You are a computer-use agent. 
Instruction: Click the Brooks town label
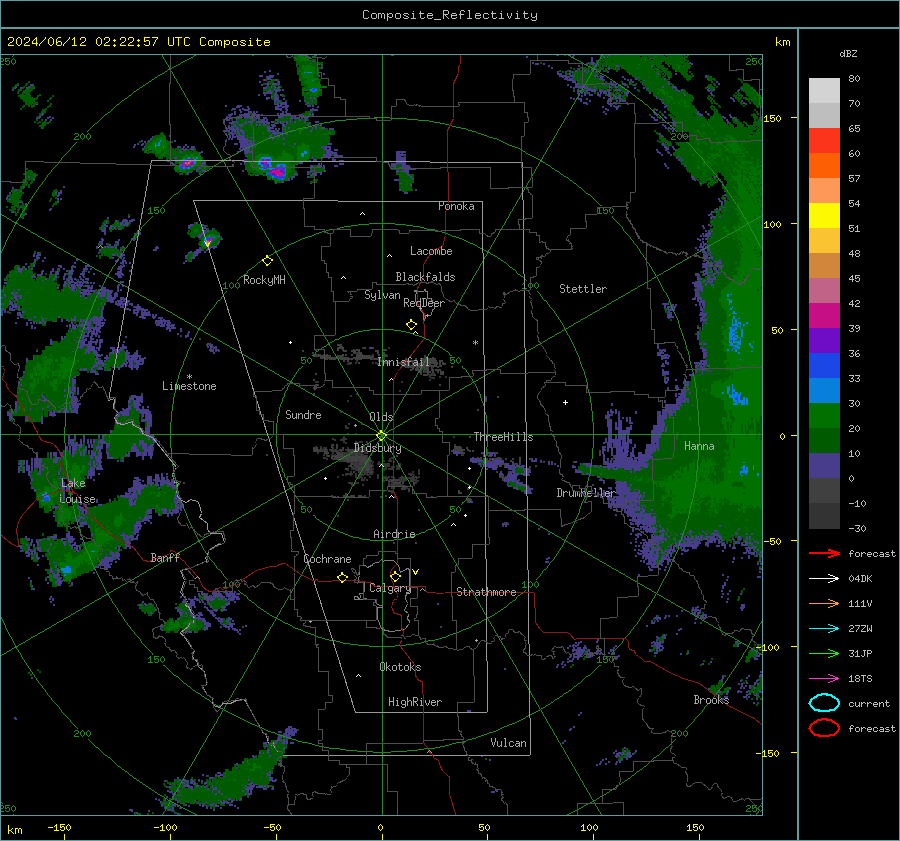pos(711,700)
